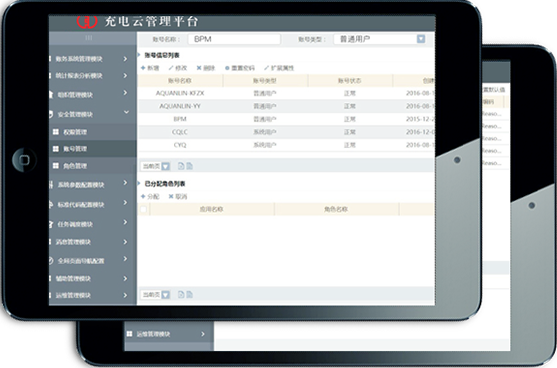Click the icon left of 任务调度模块
The width and height of the screenshot is (557, 368).
(51, 224)
